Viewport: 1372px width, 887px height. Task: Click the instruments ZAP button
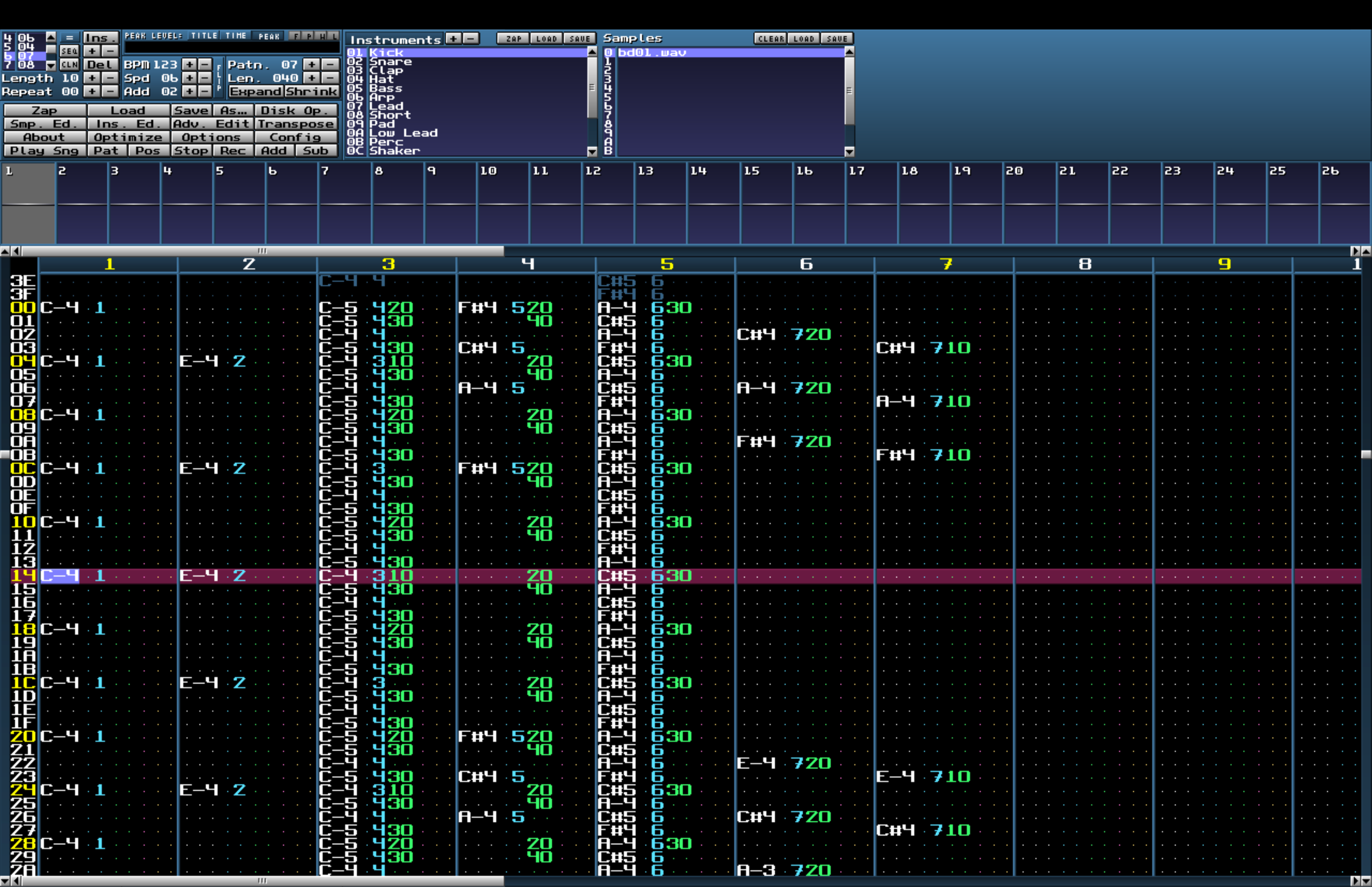coord(513,39)
